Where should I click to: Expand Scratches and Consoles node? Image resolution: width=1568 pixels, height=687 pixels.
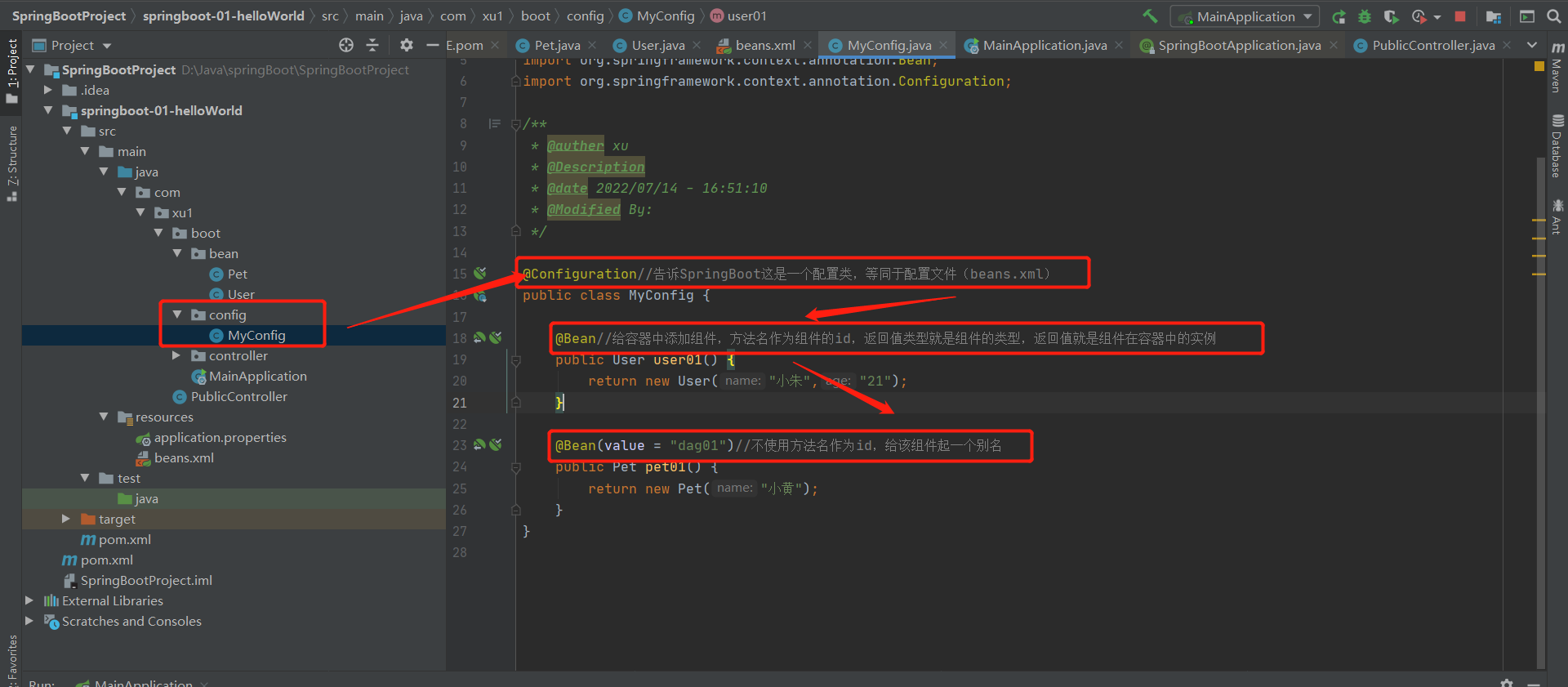[30, 621]
